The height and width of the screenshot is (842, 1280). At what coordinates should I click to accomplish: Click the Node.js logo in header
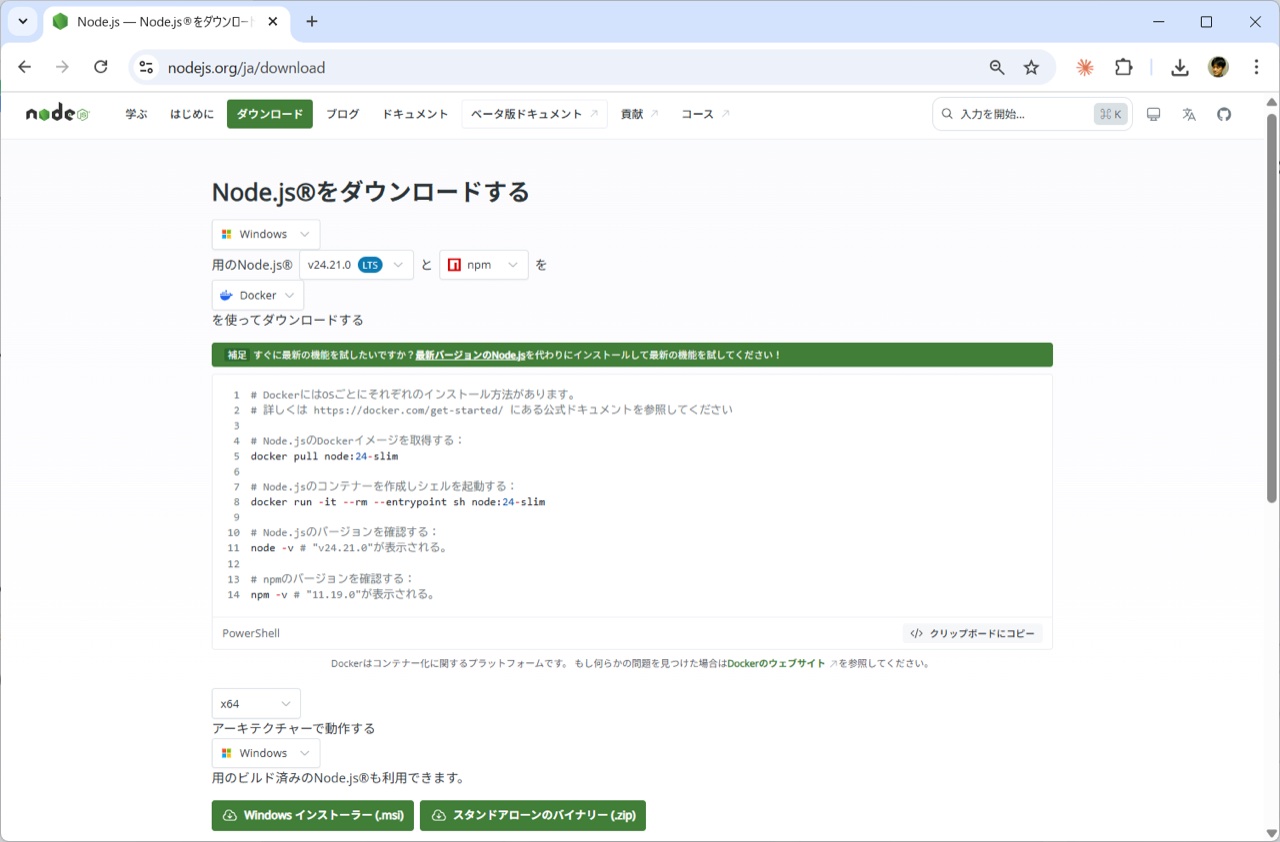click(58, 114)
